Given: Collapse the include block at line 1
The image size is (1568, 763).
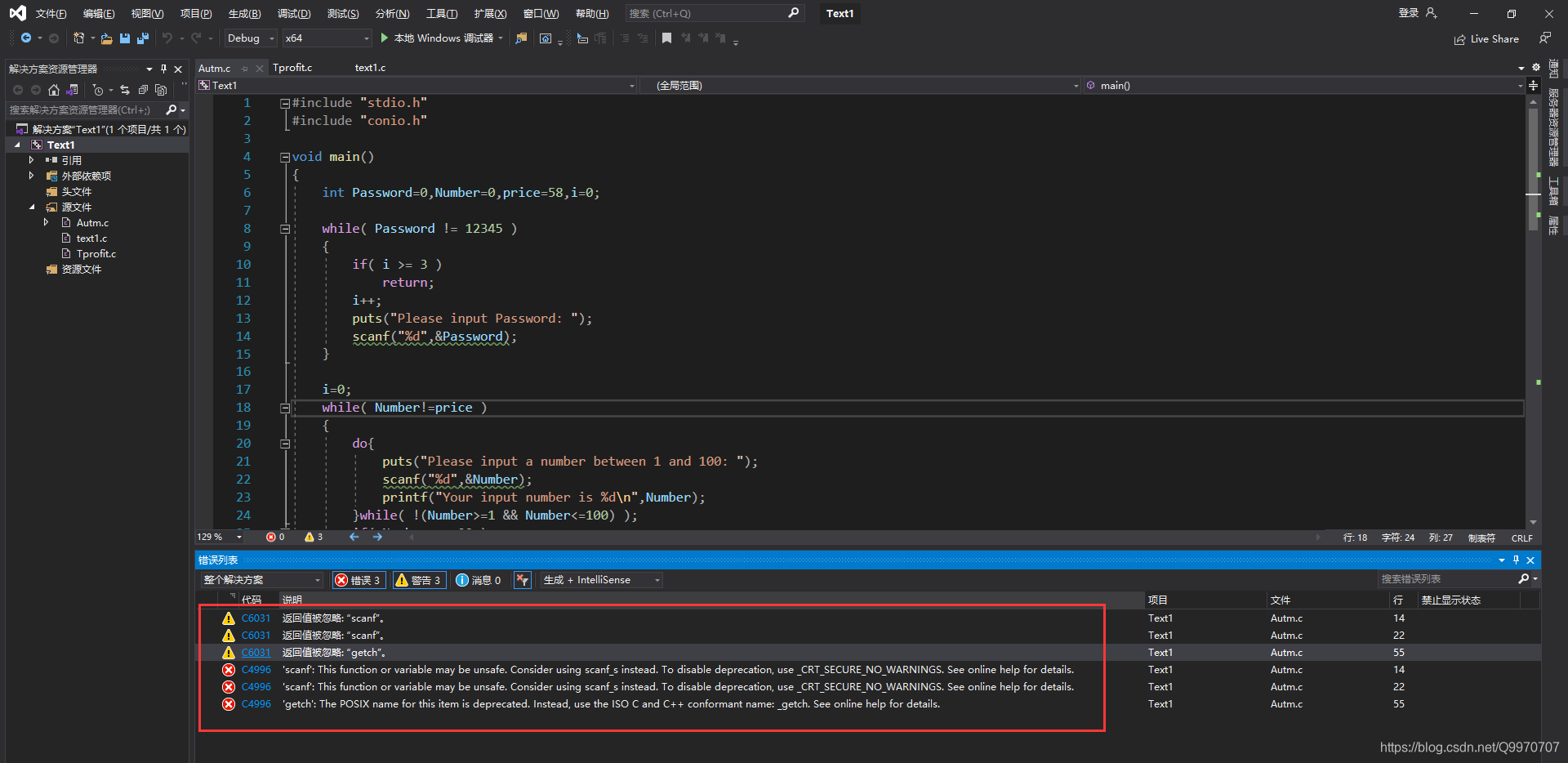Looking at the screenshot, I should pyautogui.click(x=285, y=103).
